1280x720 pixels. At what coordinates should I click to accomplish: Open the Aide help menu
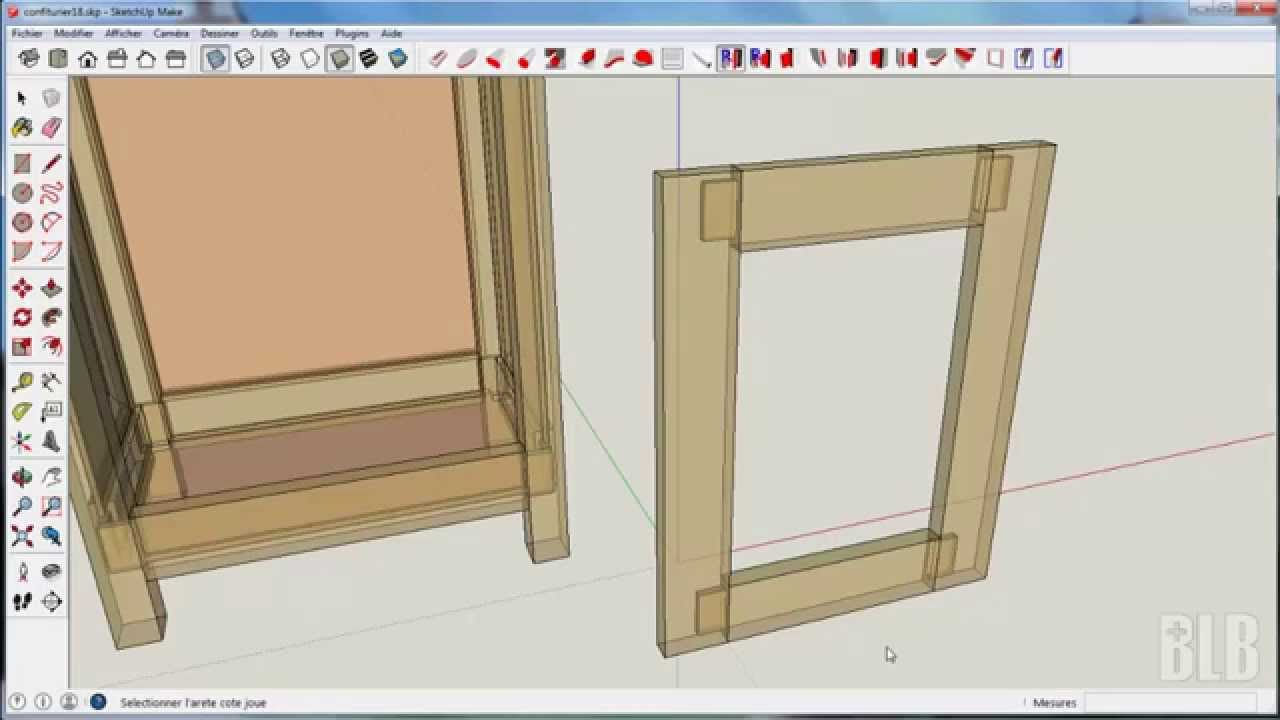tap(391, 33)
